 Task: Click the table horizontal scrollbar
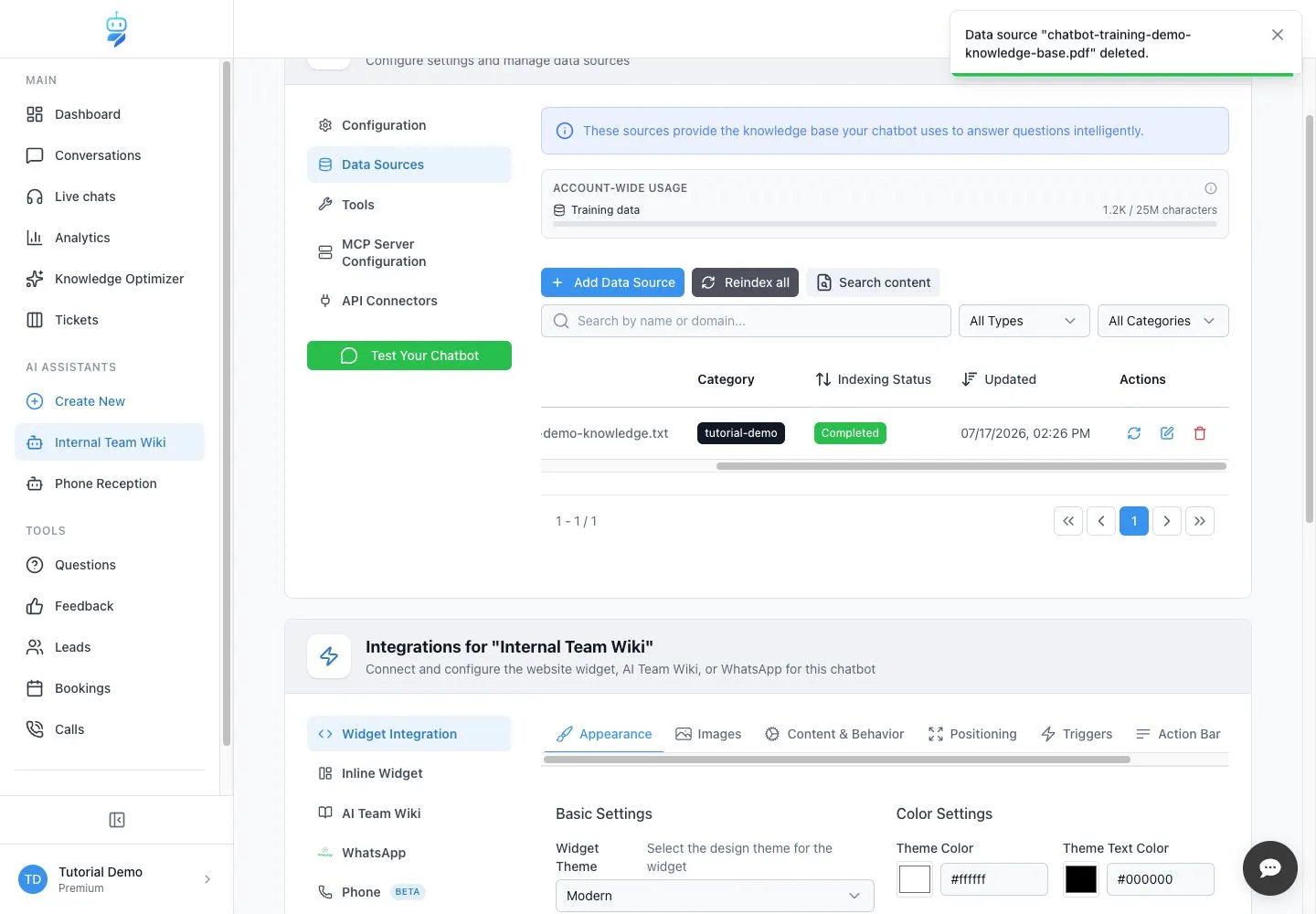pyautogui.click(x=971, y=466)
